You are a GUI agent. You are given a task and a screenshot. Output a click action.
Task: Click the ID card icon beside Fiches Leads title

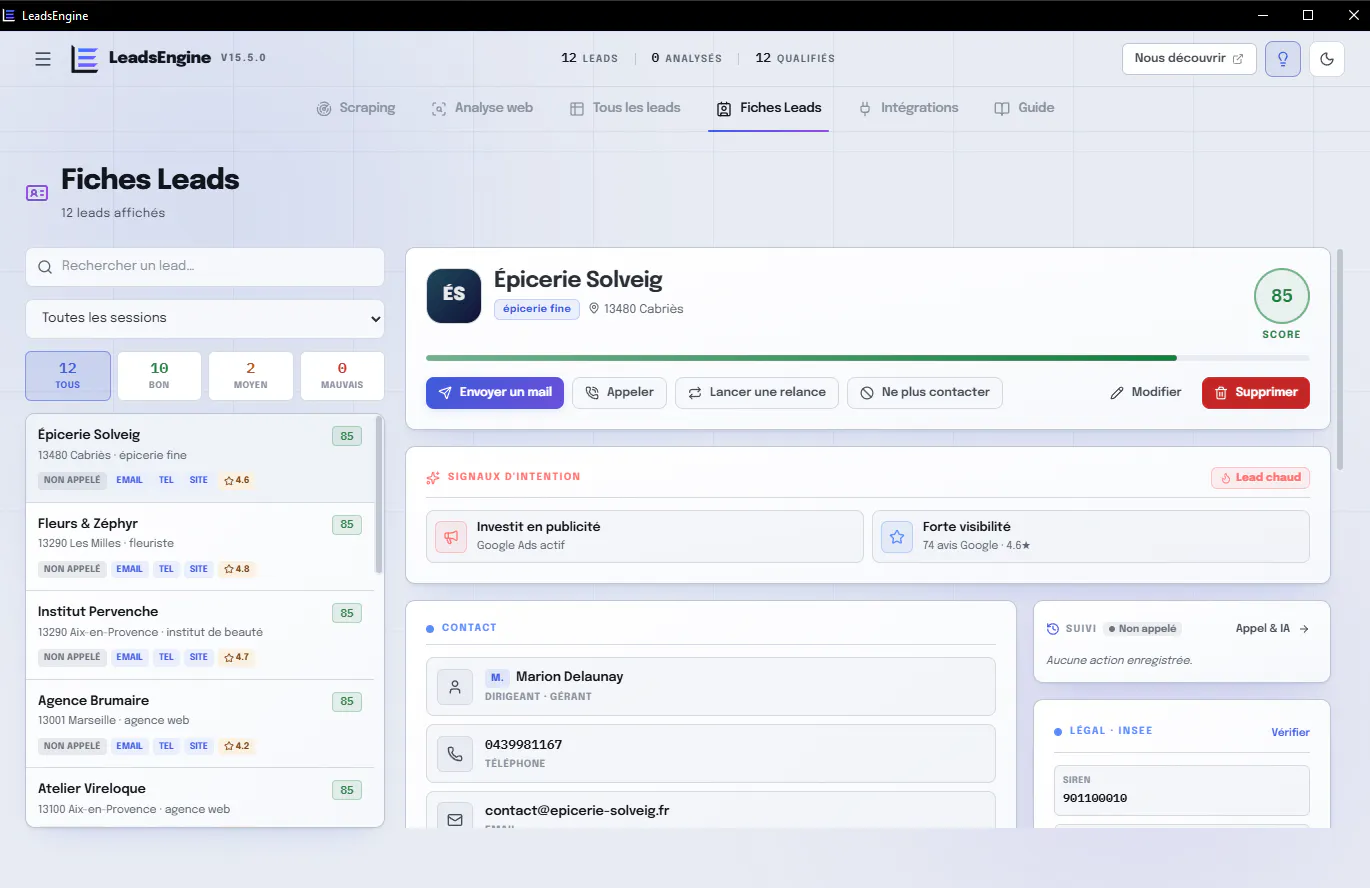37,193
